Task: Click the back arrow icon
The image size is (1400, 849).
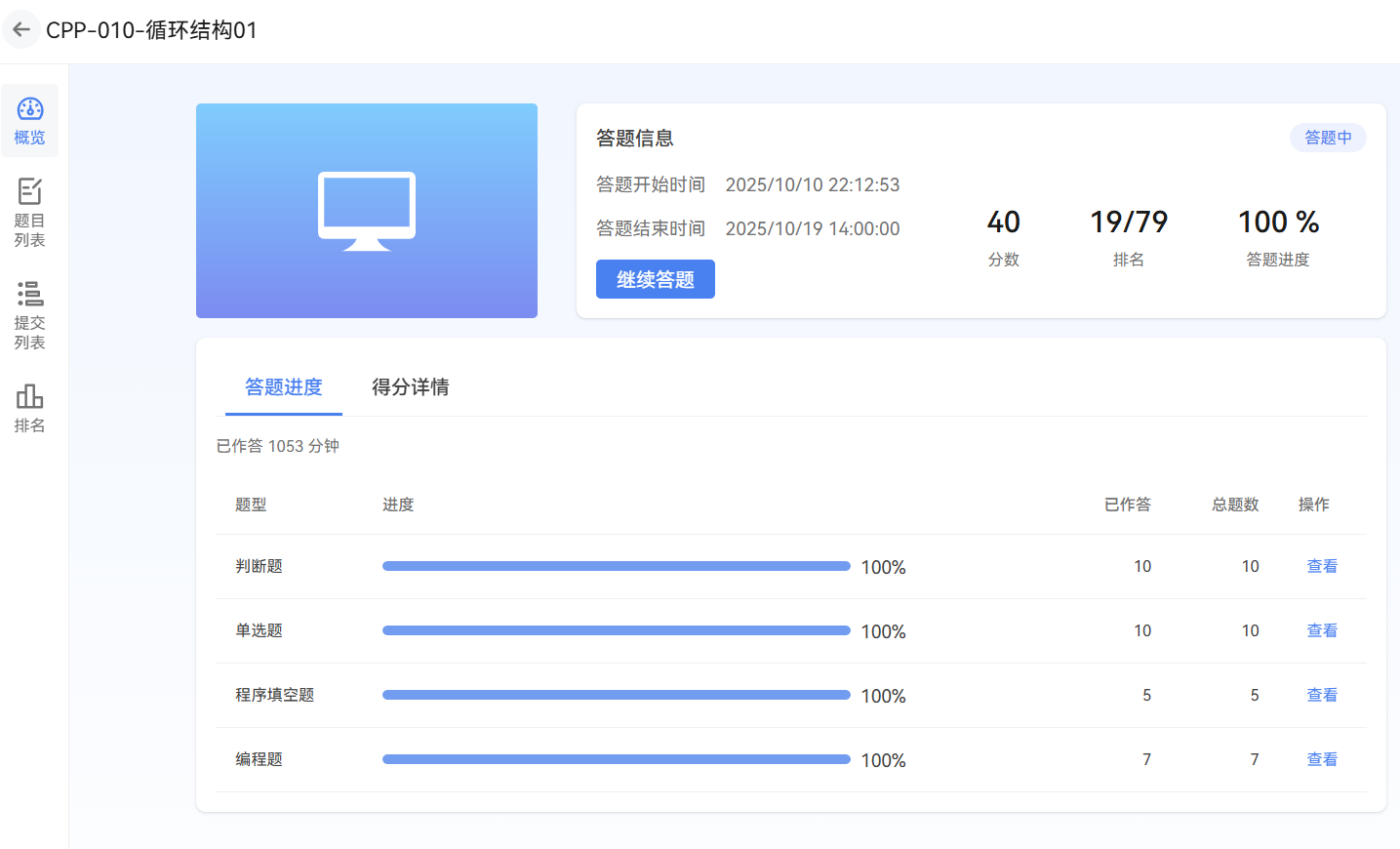Action: point(21,29)
